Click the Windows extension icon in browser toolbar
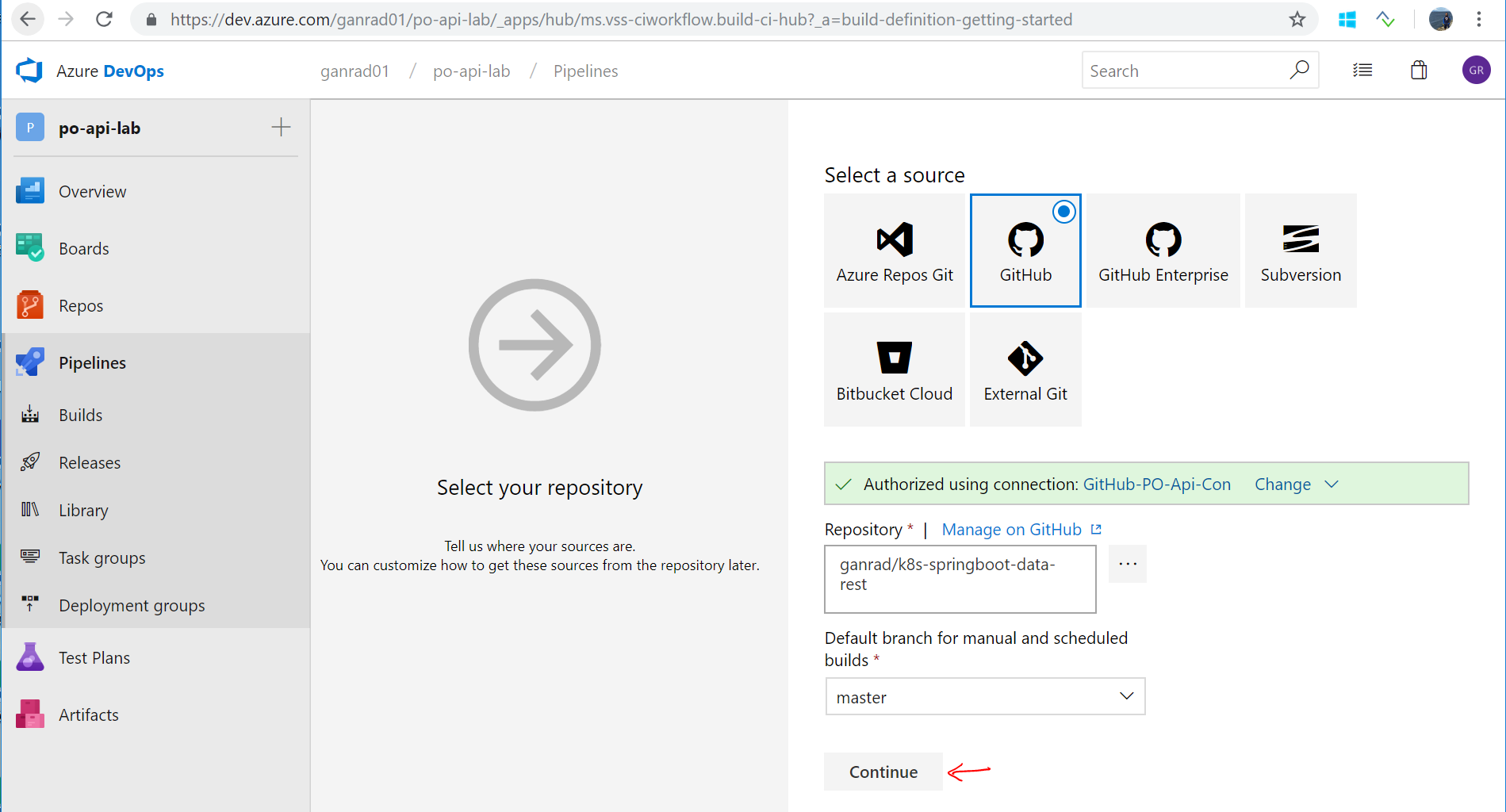1506x812 pixels. click(1347, 19)
